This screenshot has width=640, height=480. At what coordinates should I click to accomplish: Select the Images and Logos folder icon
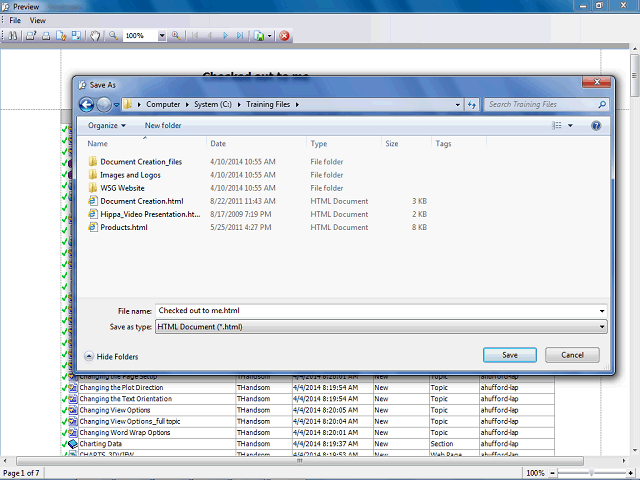tap(93, 175)
